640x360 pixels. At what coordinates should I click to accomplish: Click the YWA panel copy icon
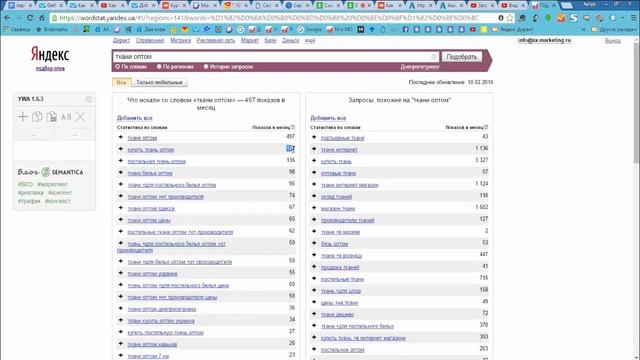tap(37, 117)
